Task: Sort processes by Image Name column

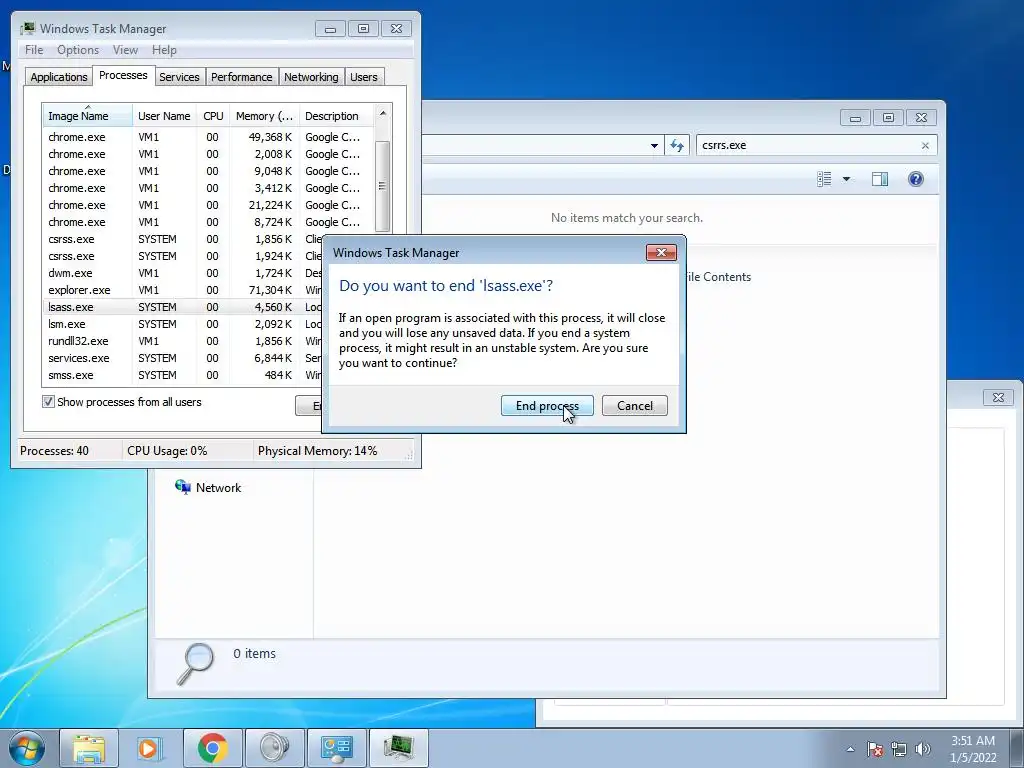Action: [88, 116]
